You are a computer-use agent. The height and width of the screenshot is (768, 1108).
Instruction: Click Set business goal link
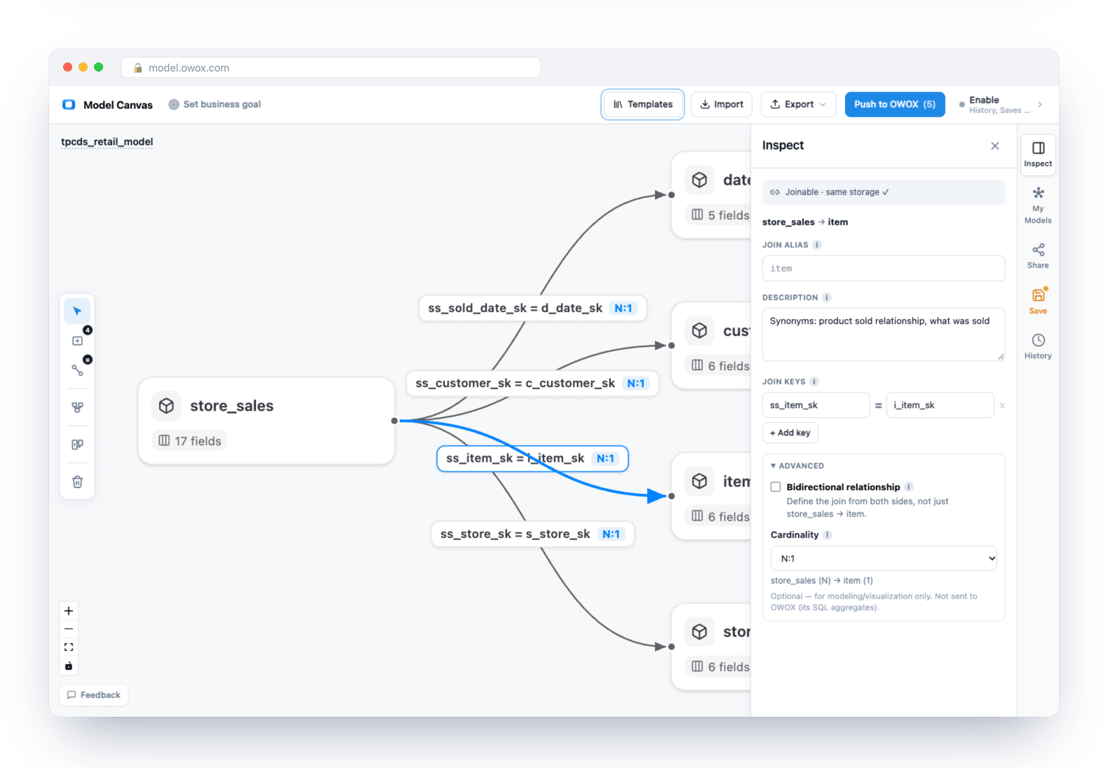coord(214,105)
